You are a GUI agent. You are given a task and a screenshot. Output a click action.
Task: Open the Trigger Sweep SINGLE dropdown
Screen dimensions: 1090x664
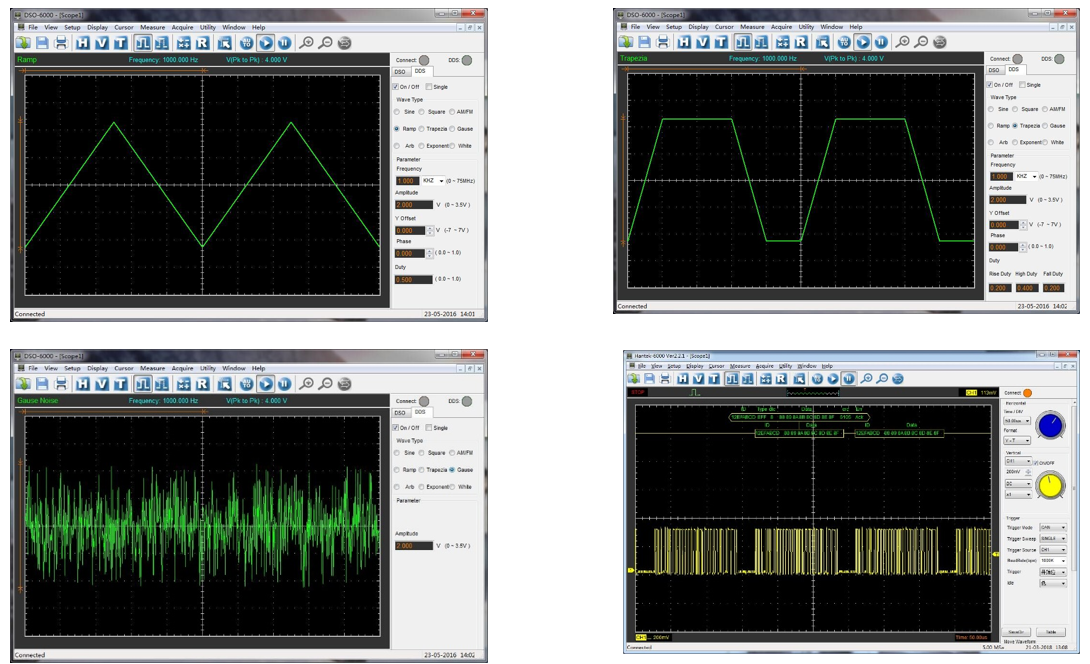point(1053,538)
